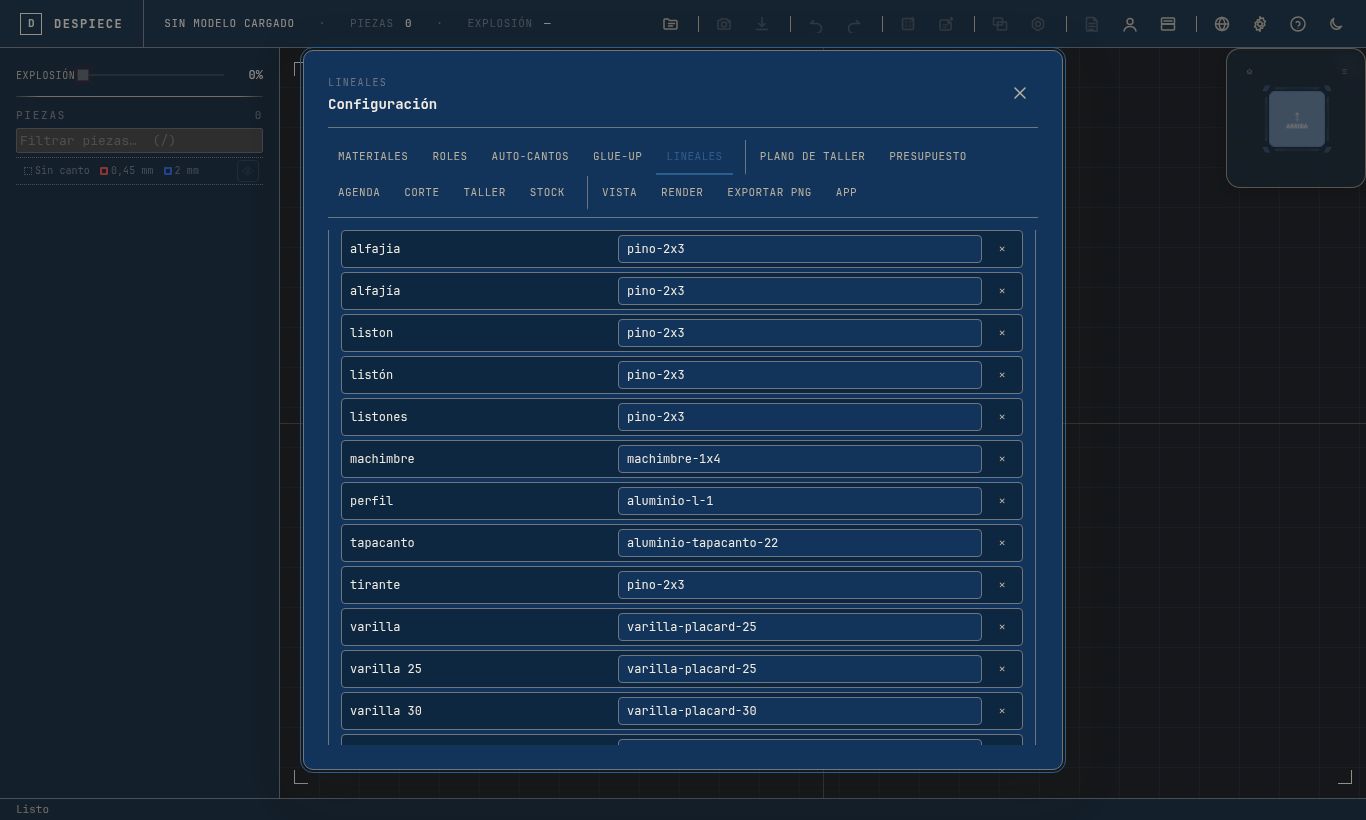Screen dimensions: 1366x820
Task: Edit the aluminio-l-1 value field
Action: coord(800,501)
